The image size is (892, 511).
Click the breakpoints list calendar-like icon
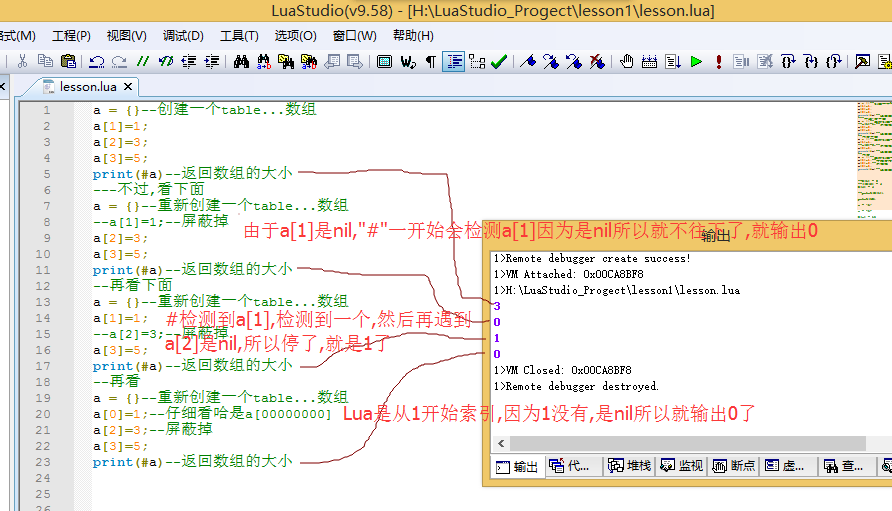pyautogui.click(x=649, y=61)
